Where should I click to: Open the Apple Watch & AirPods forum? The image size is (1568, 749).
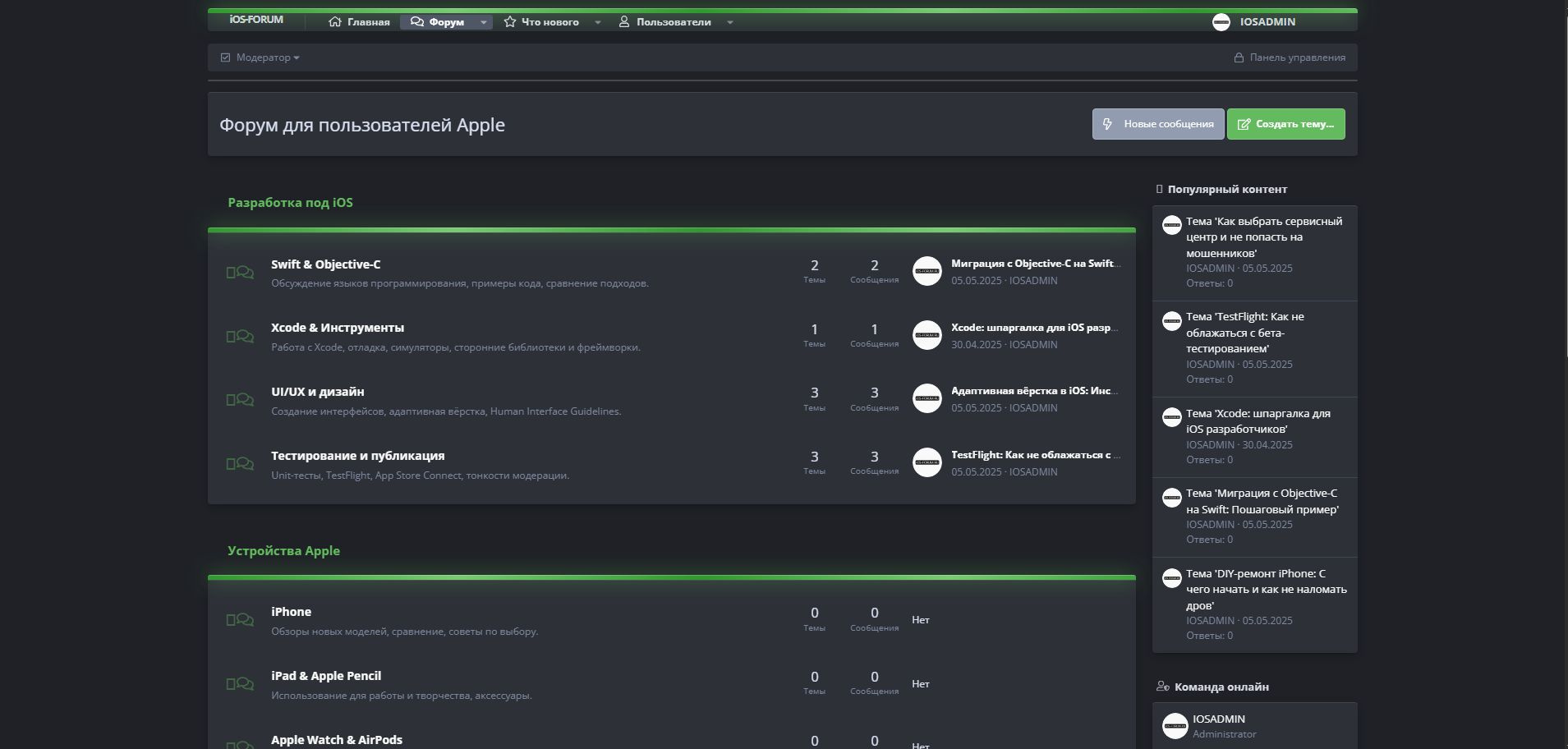point(337,740)
